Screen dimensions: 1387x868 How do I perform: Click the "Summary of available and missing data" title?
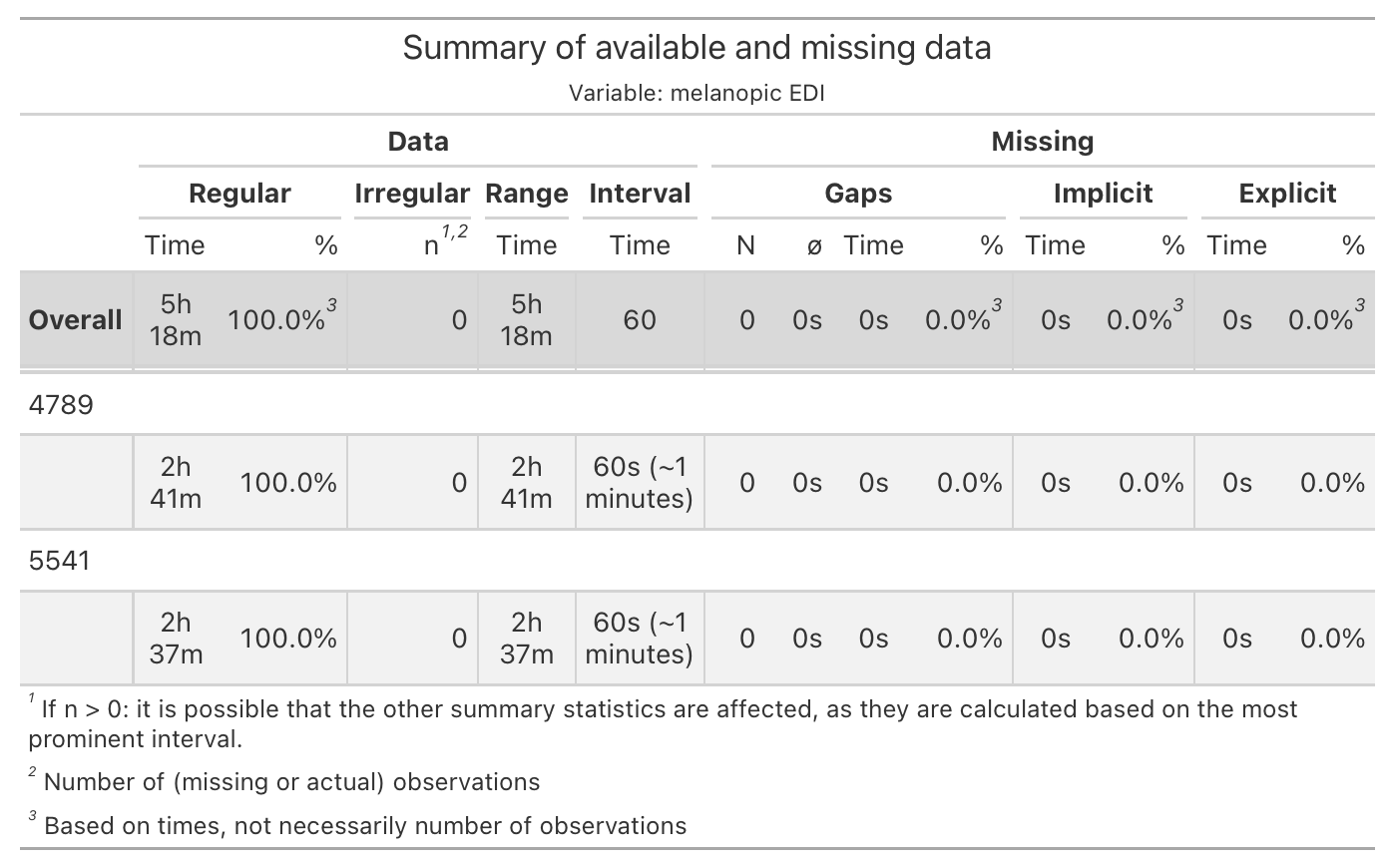tap(696, 48)
